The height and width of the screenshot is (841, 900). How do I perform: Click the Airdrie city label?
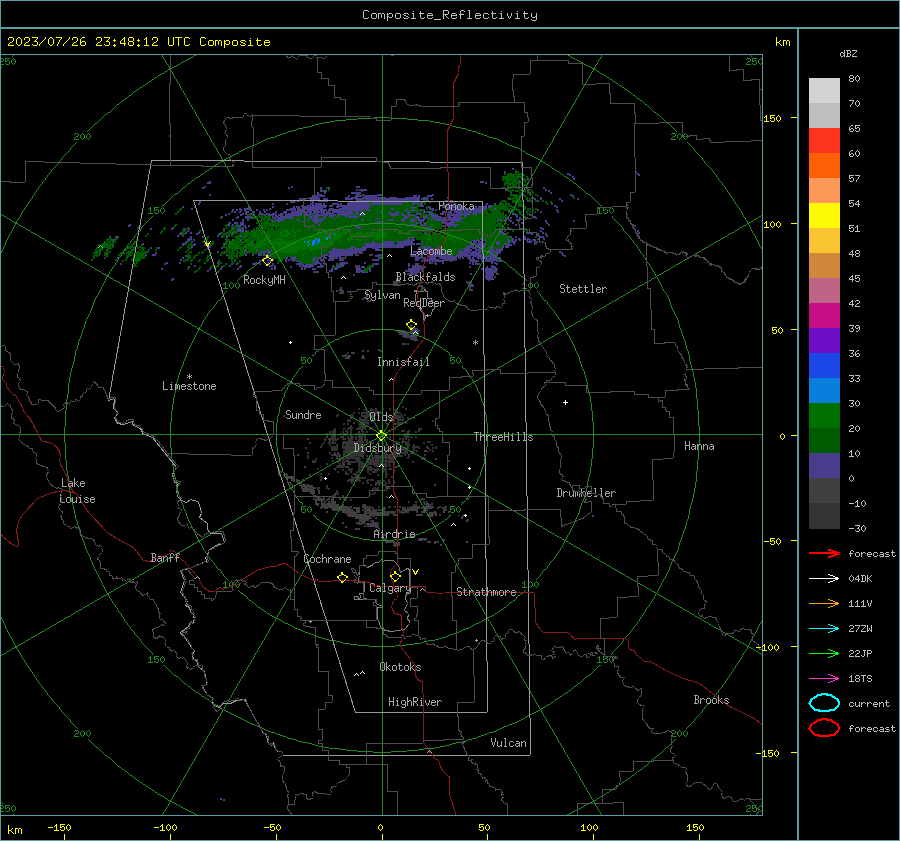coord(394,534)
